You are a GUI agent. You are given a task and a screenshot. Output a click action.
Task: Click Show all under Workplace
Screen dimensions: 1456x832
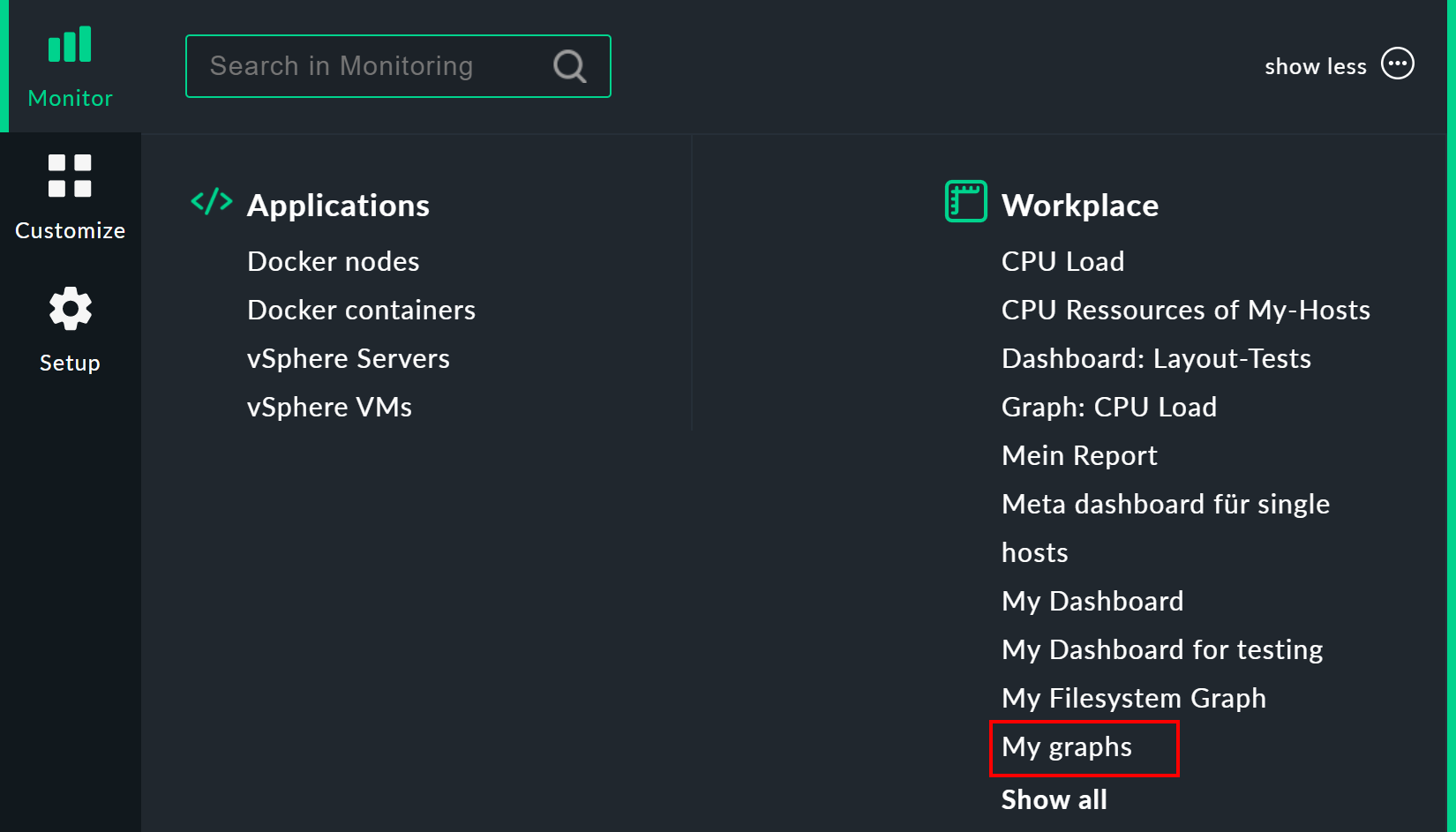click(1054, 799)
